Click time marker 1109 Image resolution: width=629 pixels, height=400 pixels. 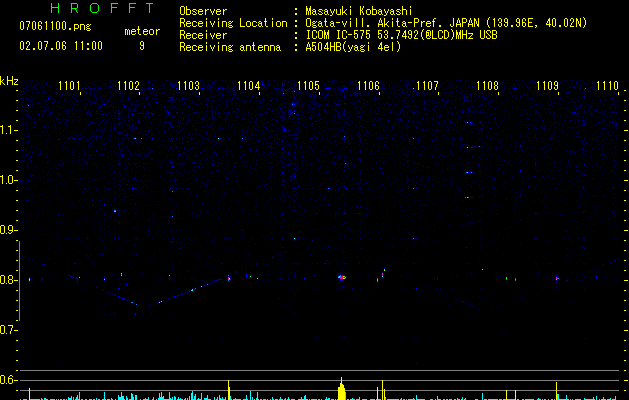pos(547,86)
